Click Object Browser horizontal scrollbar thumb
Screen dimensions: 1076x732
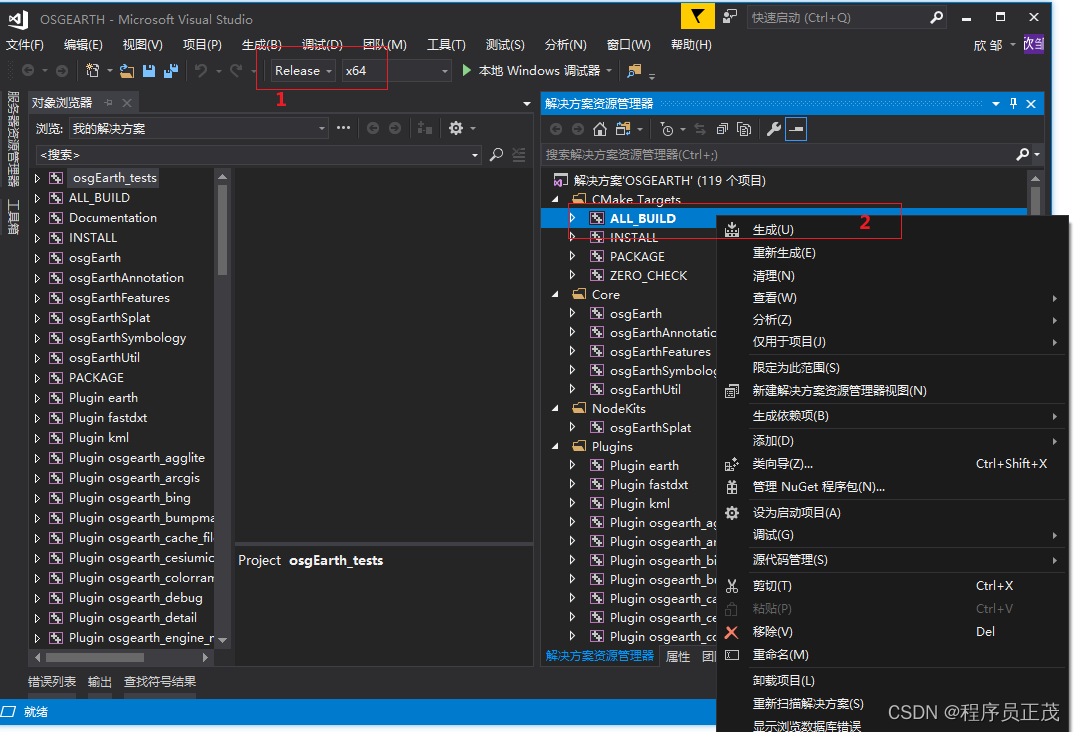point(95,657)
